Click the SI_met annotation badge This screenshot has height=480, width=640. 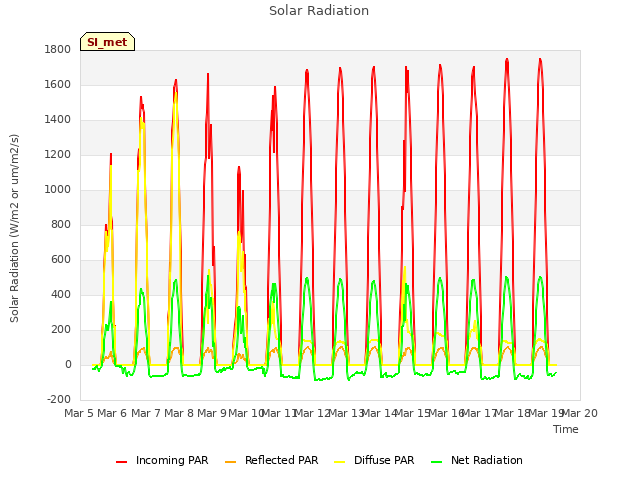click(x=107, y=42)
